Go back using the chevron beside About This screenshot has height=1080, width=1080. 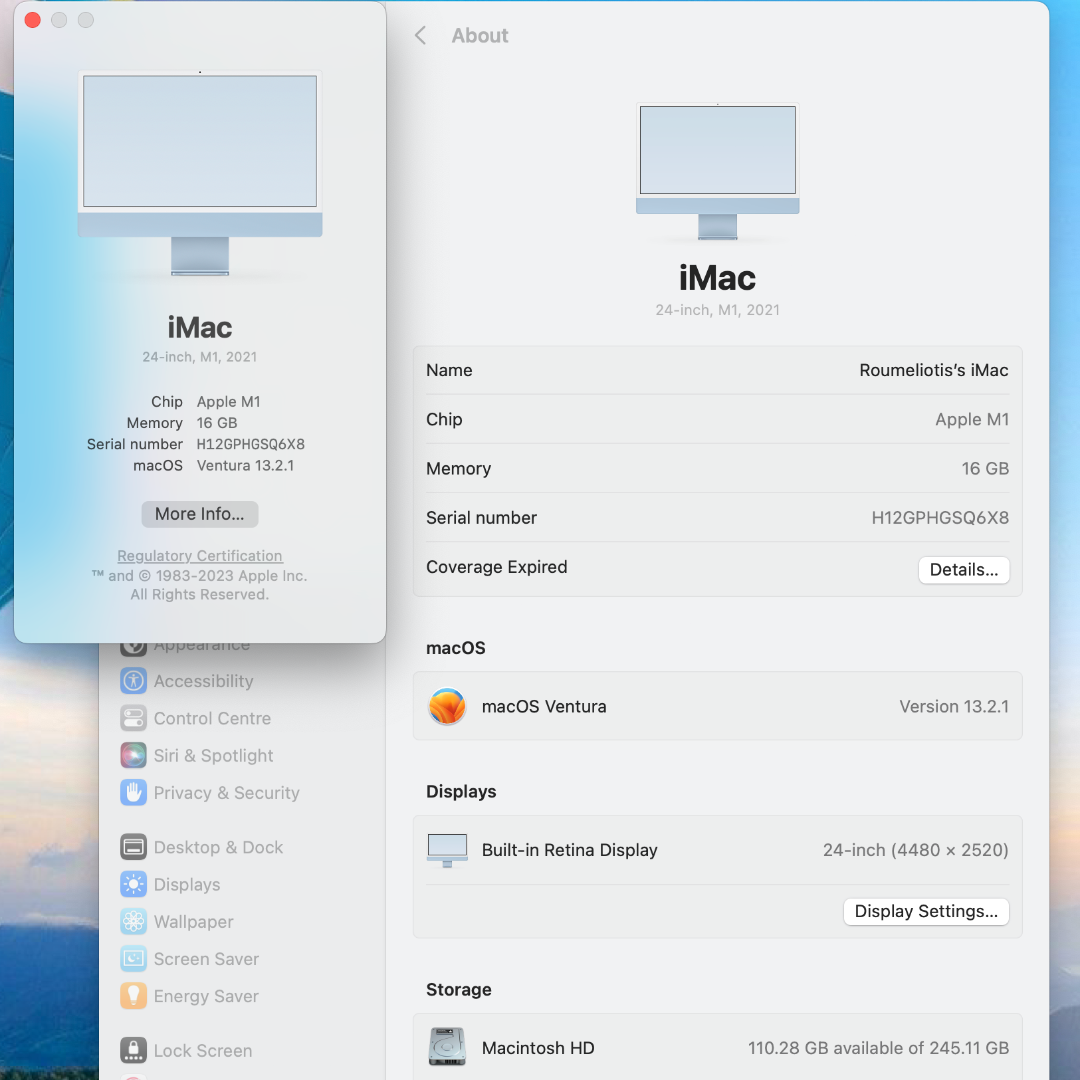pos(420,35)
